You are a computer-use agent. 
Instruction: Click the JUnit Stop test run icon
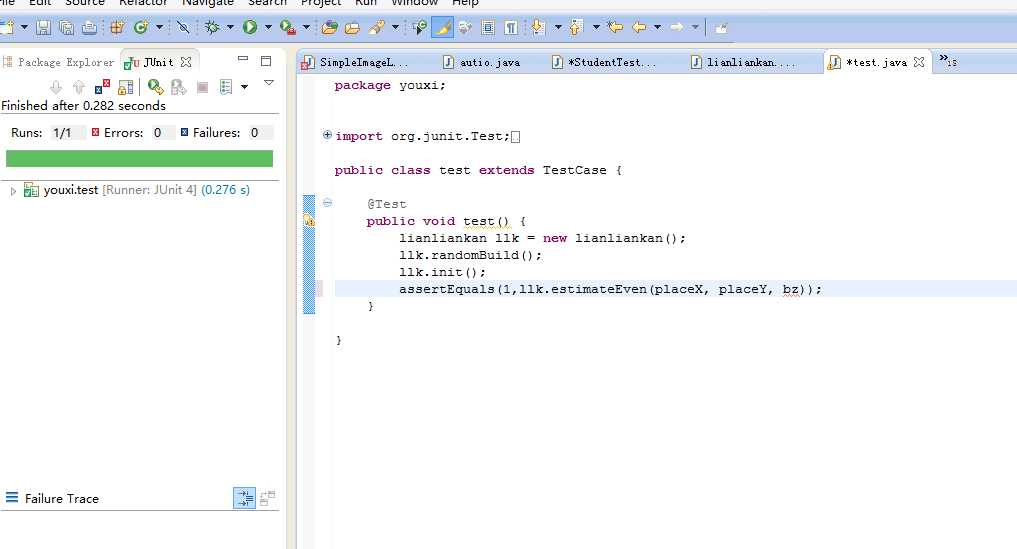coord(202,87)
